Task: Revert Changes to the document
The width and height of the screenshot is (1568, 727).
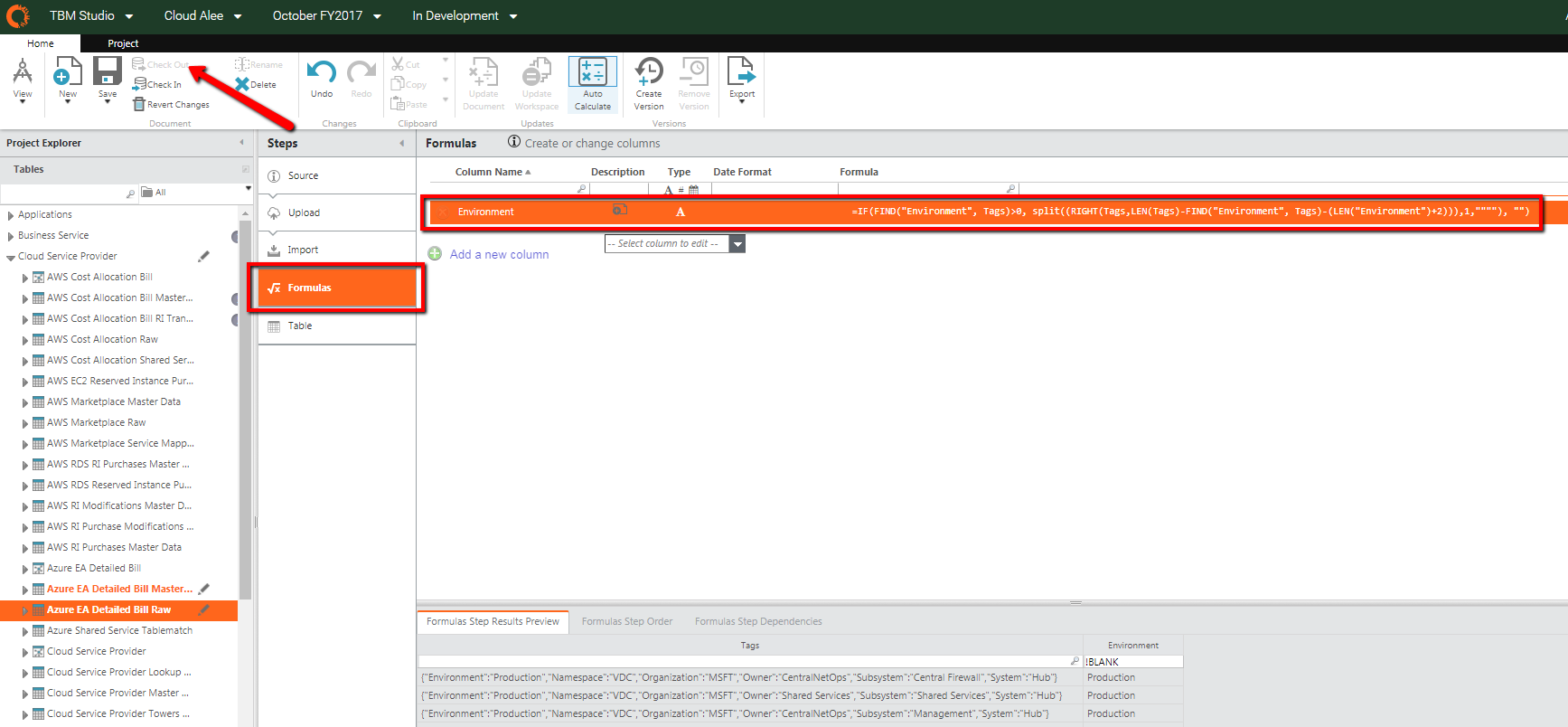Action: pyautogui.click(x=172, y=104)
